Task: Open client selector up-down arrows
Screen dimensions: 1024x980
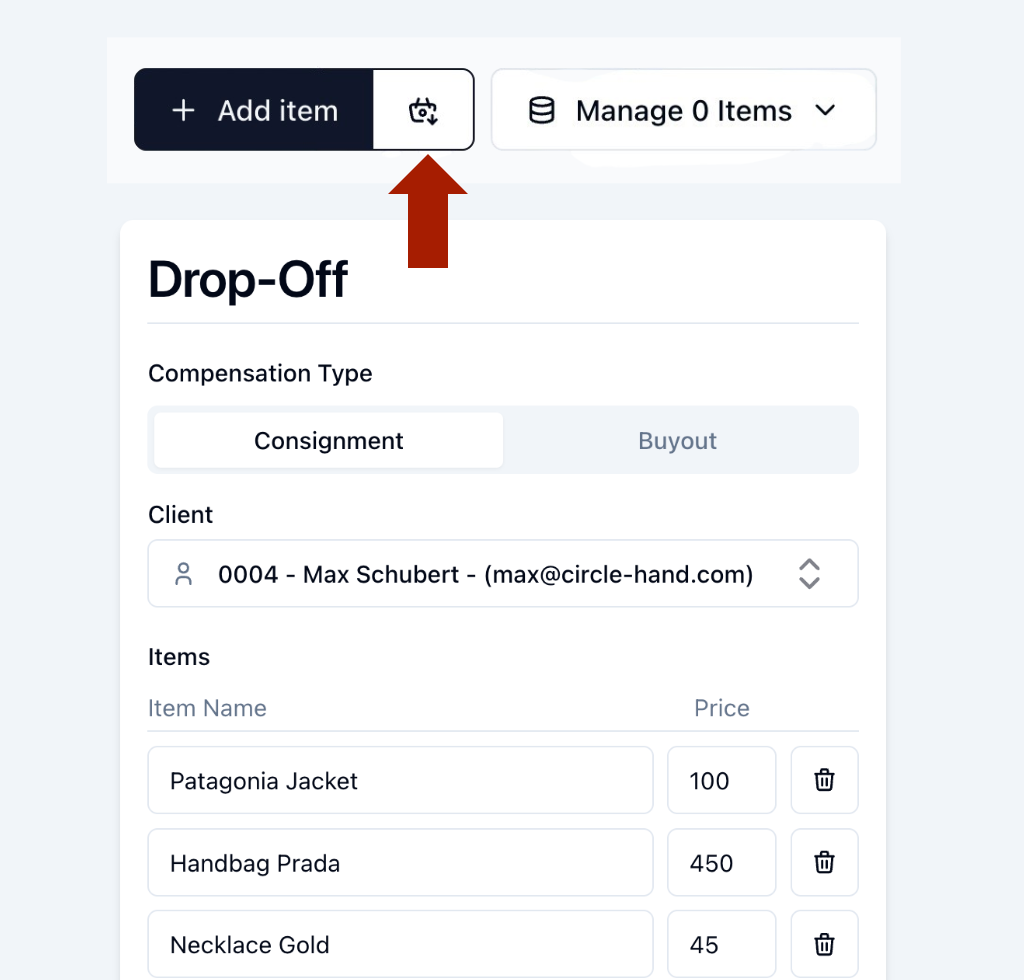Action: [x=809, y=574]
